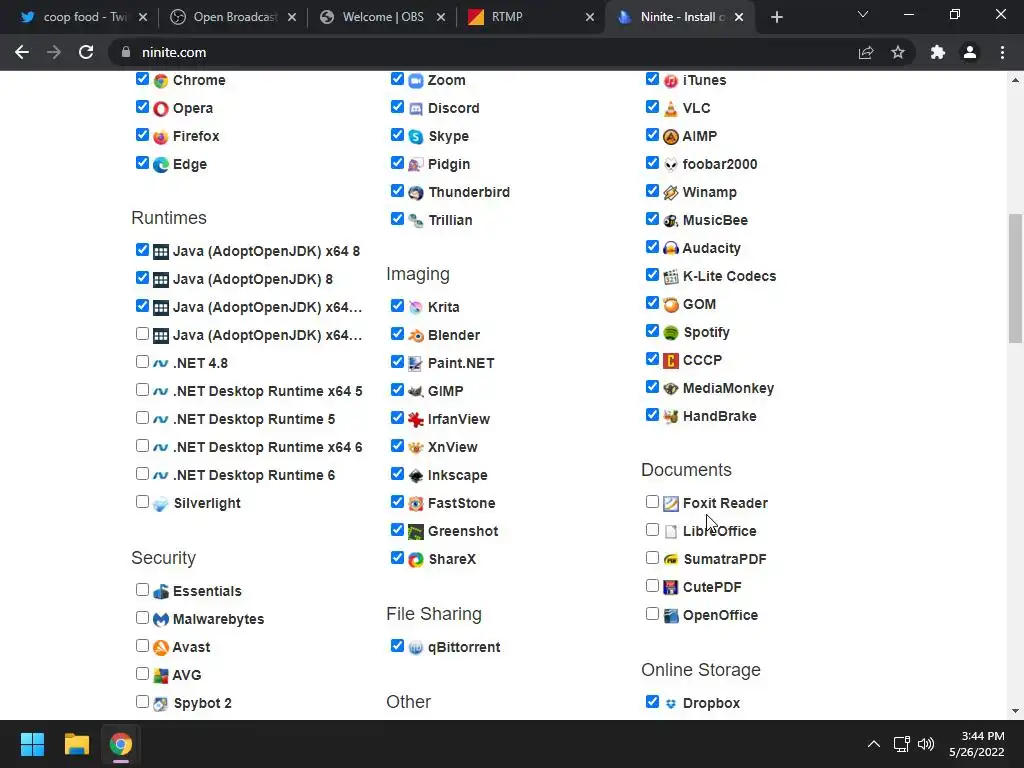Check the Essentials checkbox
This screenshot has width=1024, height=768.
pyautogui.click(x=142, y=590)
